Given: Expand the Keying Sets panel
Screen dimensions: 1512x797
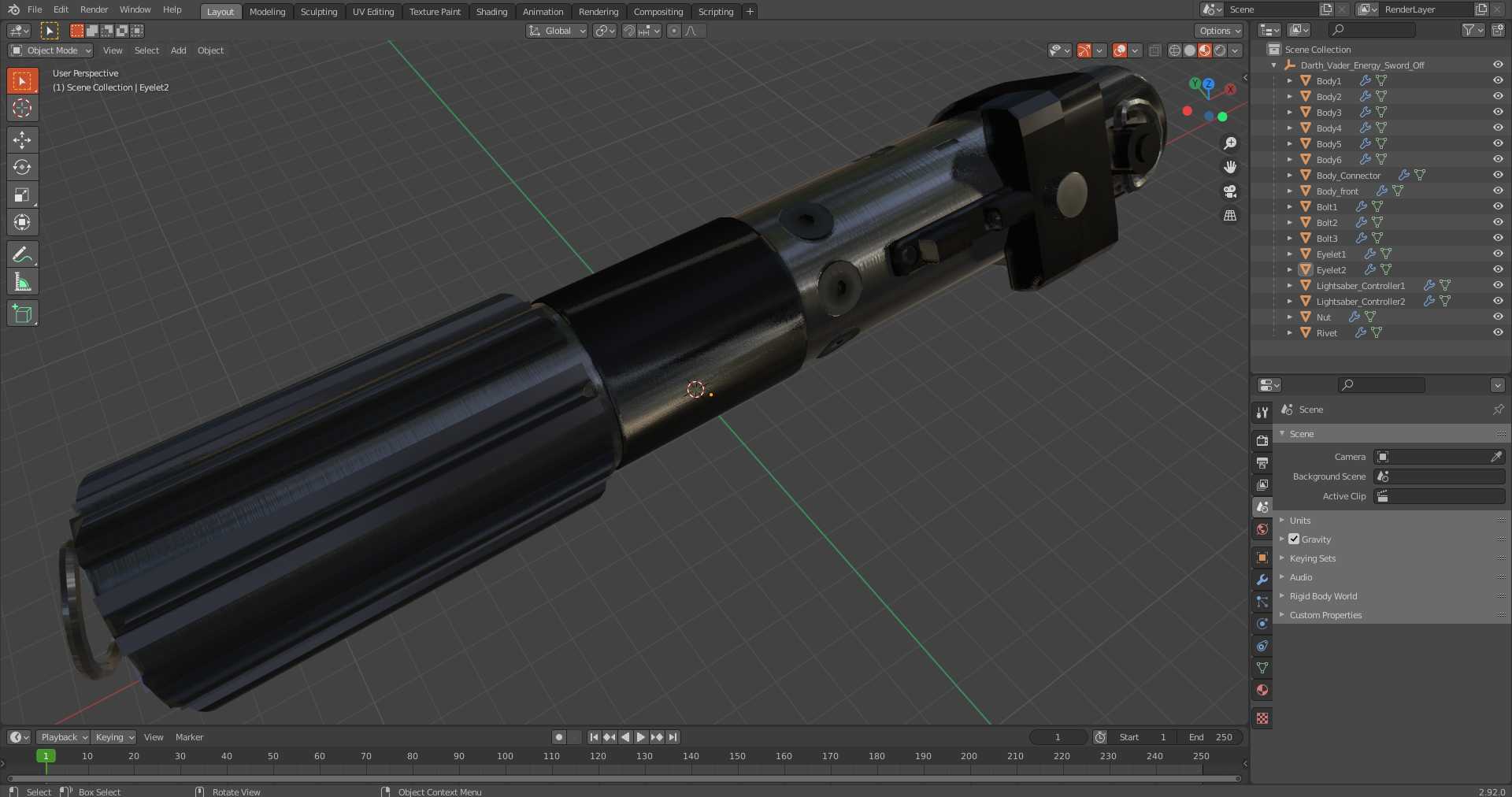Looking at the screenshot, I should pyautogui.click(x=1312, y=558).
